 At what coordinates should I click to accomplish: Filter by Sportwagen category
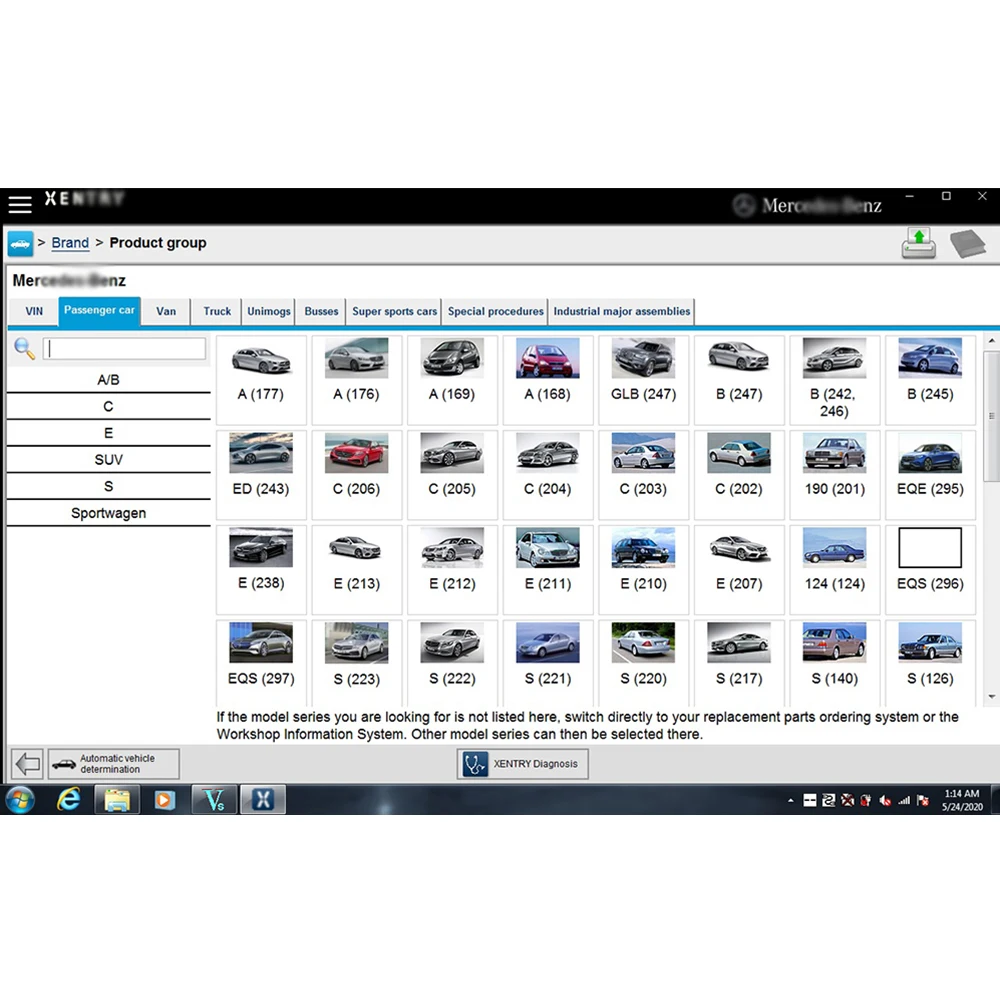click(108, 513)
